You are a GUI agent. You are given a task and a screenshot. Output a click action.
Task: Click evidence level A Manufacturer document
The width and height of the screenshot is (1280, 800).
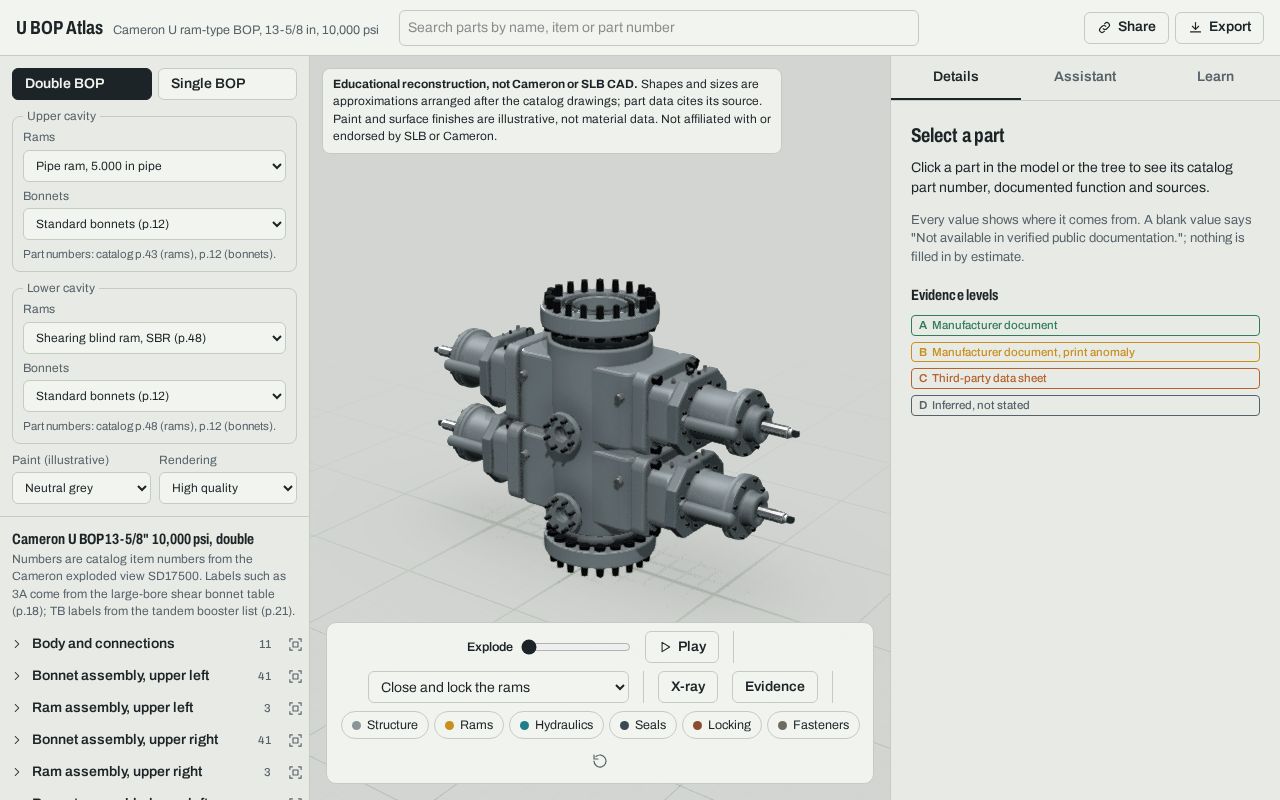pyautogui.click(x=1085, y=326)
